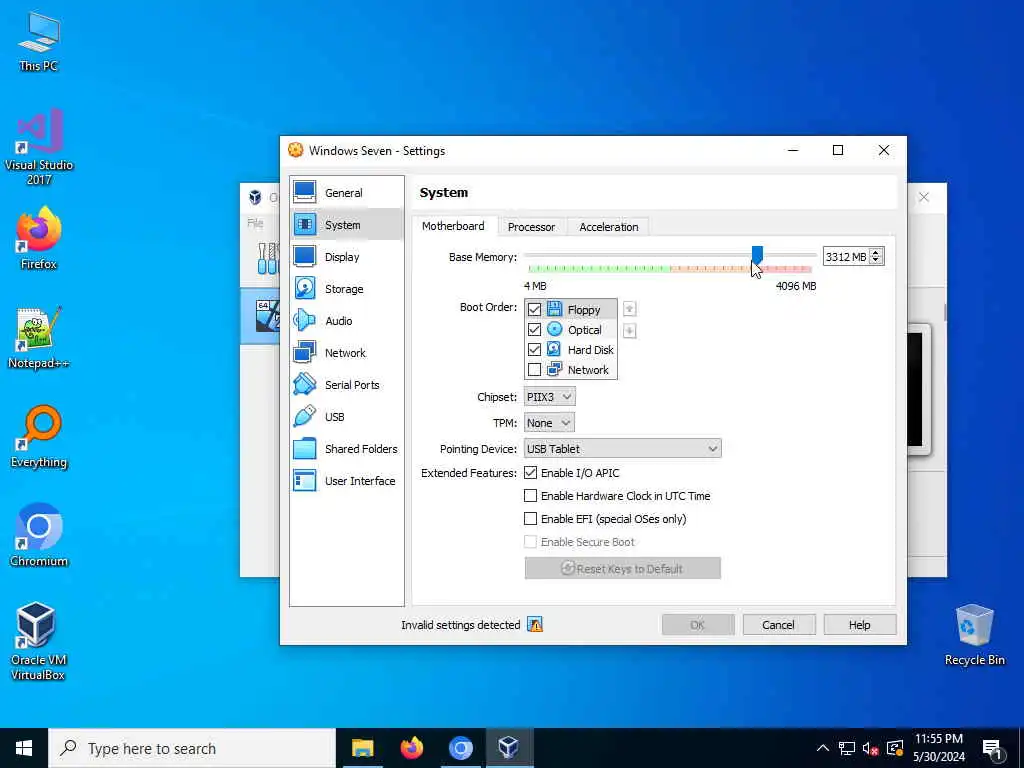Click the volume icon in system tray

coord(869,748)
